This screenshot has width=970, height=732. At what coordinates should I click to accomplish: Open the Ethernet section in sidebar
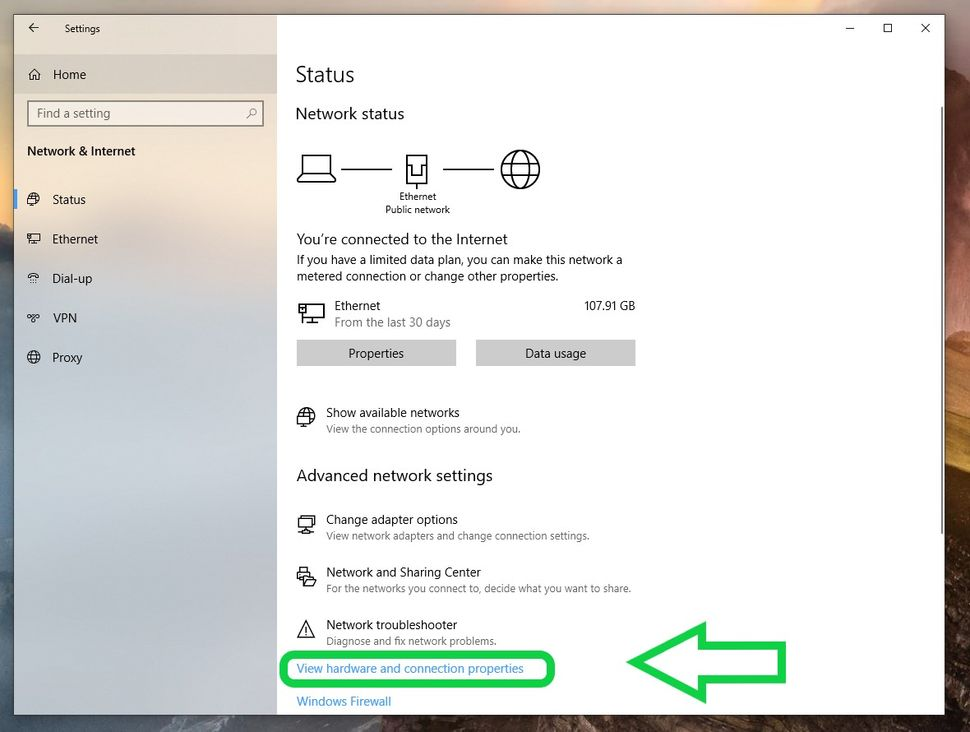[x=145, y=239]
